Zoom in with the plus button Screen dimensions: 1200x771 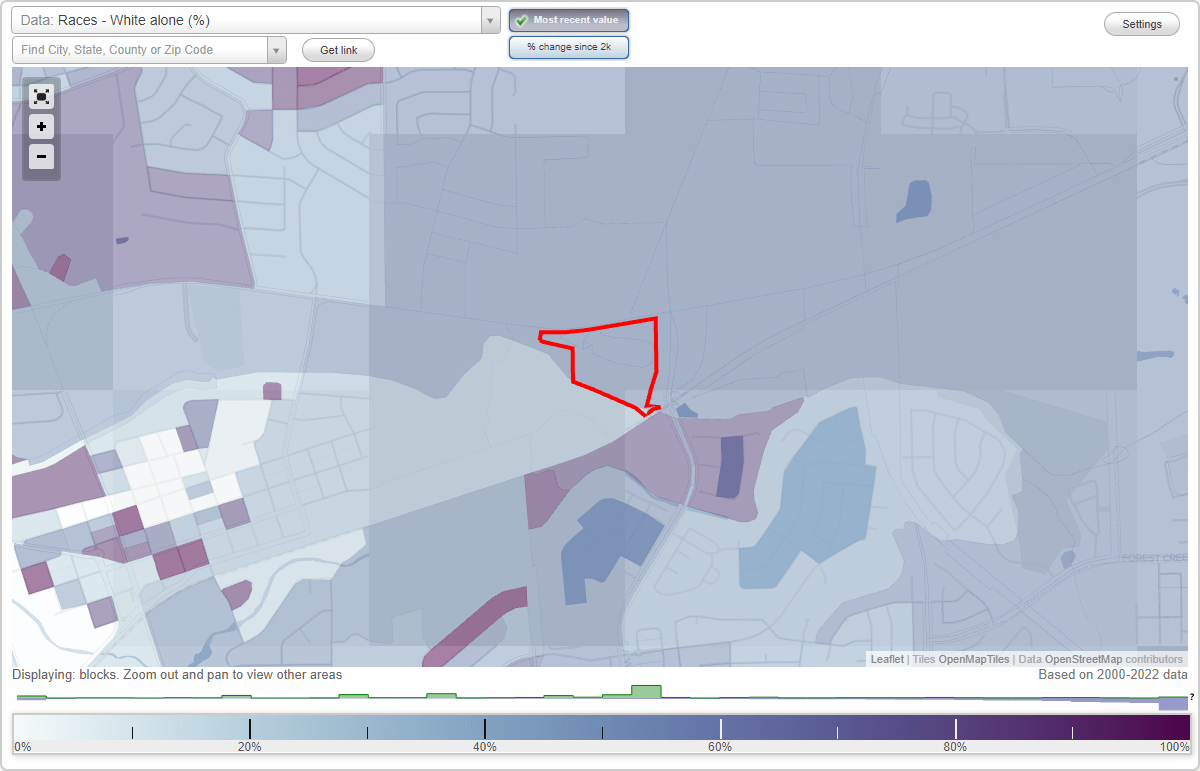(x=41, y=126)
